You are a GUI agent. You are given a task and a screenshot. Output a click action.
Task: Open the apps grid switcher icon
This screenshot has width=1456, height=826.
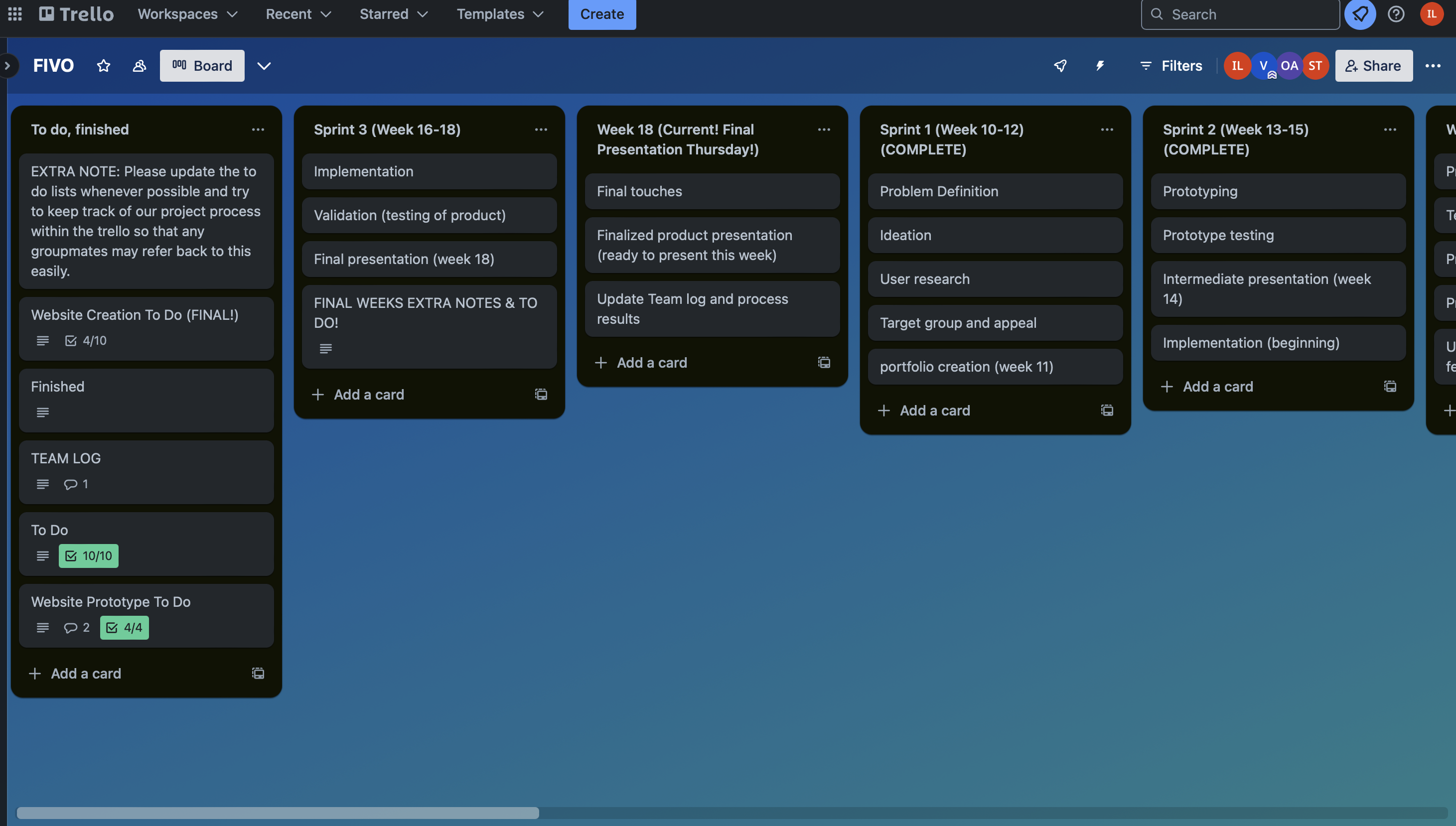15,13
